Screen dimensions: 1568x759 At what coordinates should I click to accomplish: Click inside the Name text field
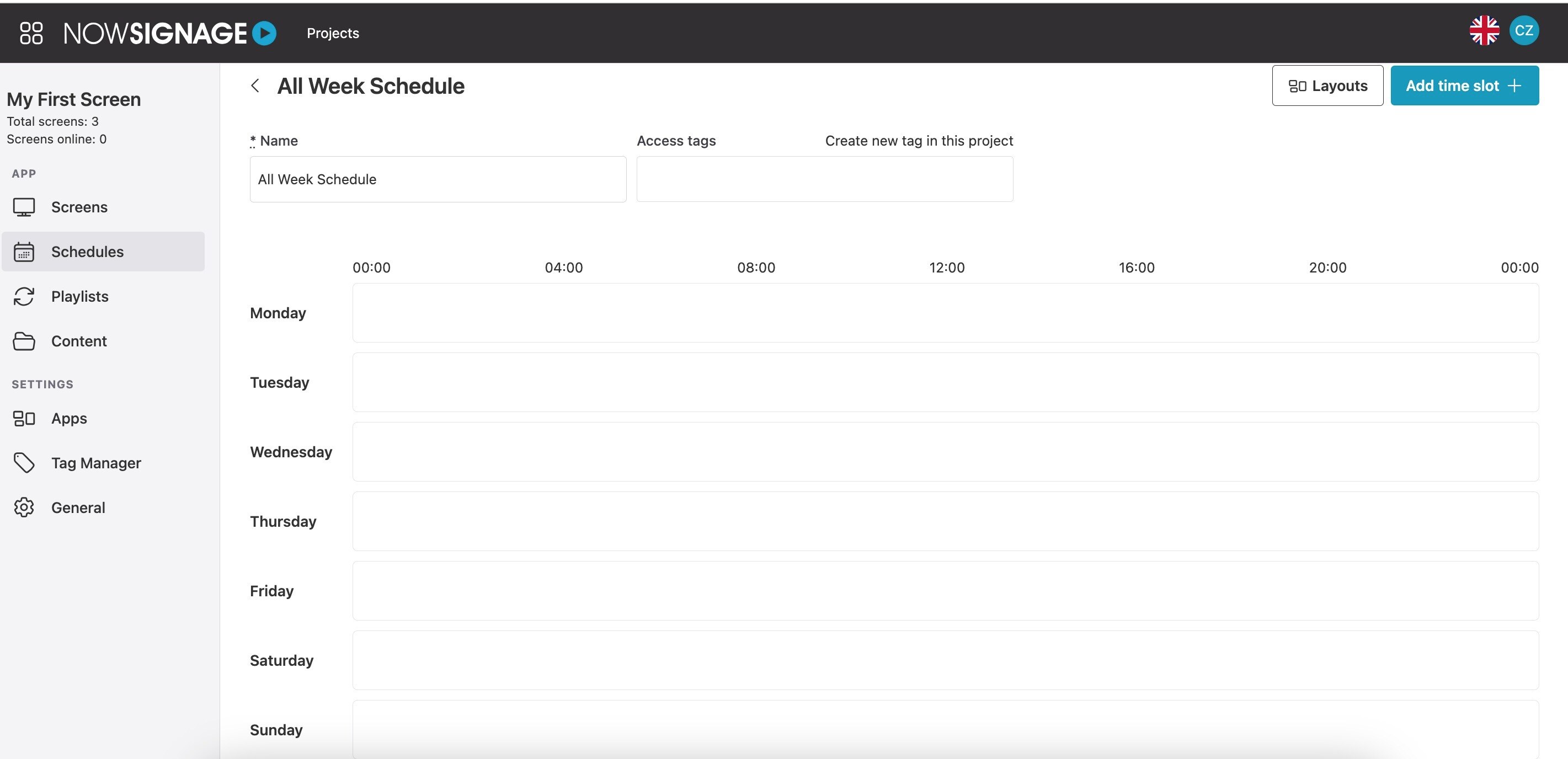438,179
